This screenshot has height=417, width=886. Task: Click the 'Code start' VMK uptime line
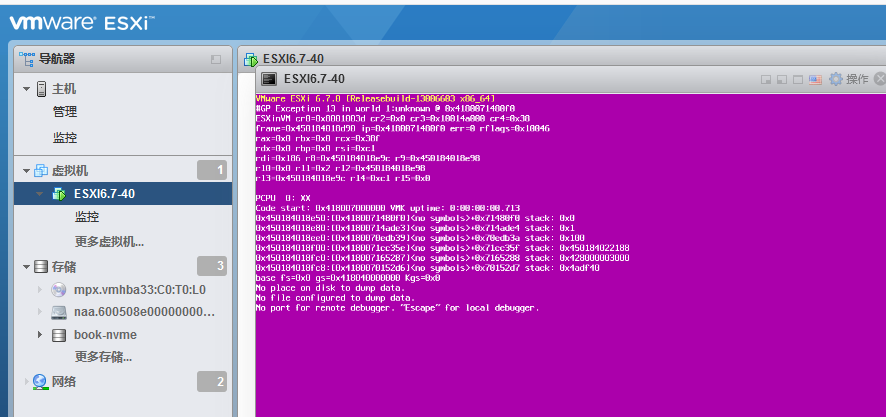click(x=388, y=208)
